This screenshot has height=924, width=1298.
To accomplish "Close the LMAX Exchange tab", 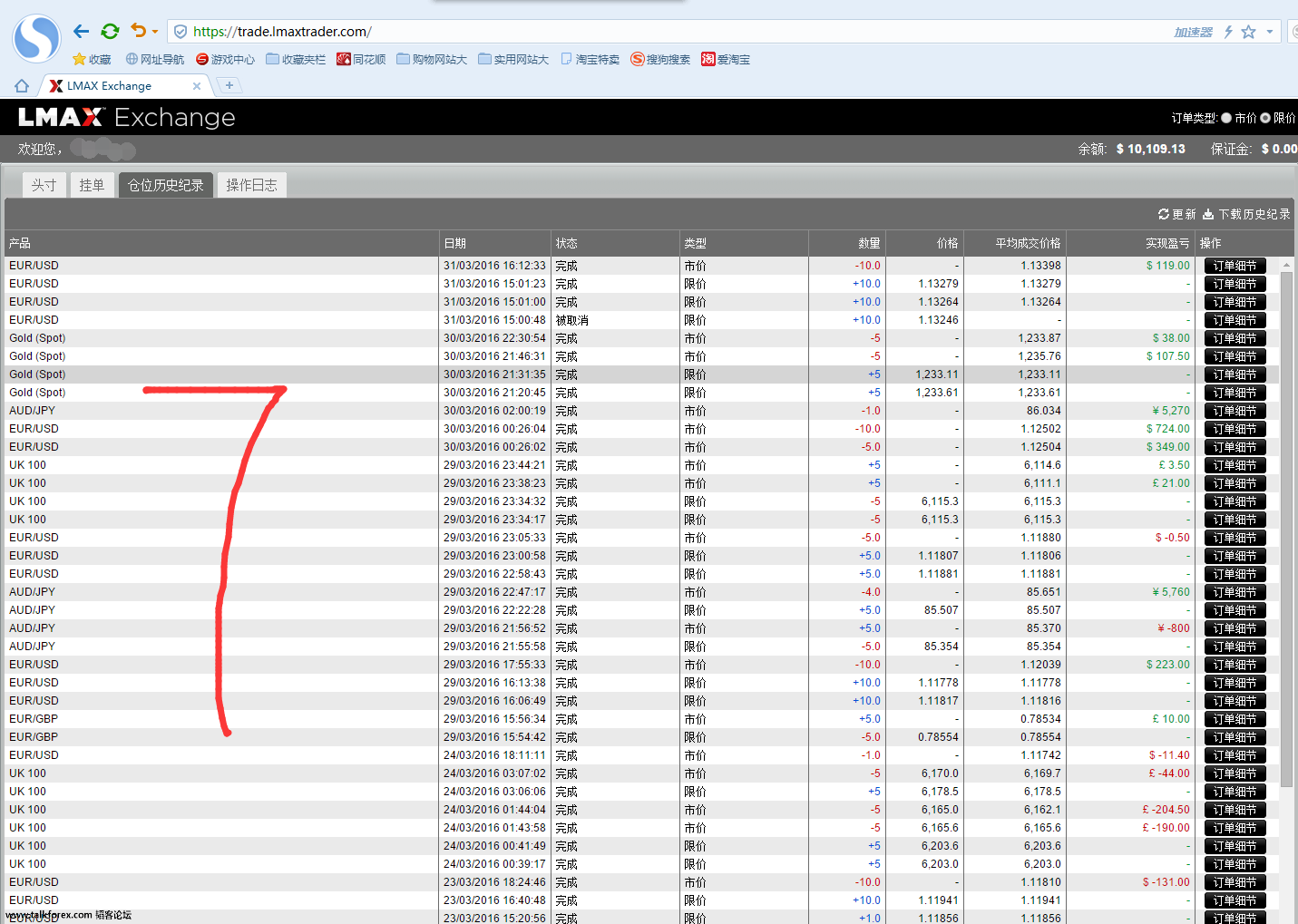I will pos(197,86).
